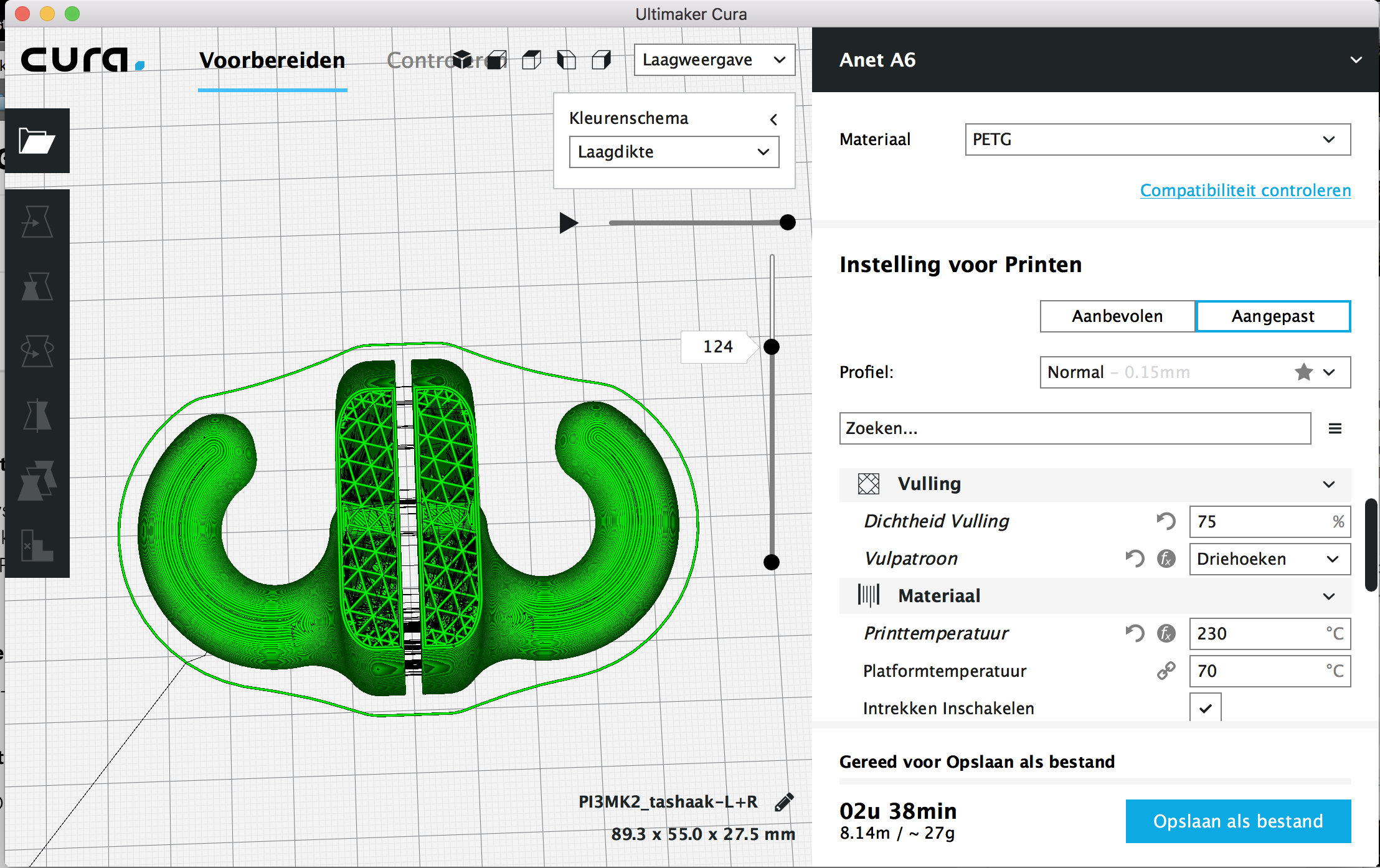Select the Scale tool in sidebar
This screenshot has height=868, width=1380.
click(x=37, y=286)
